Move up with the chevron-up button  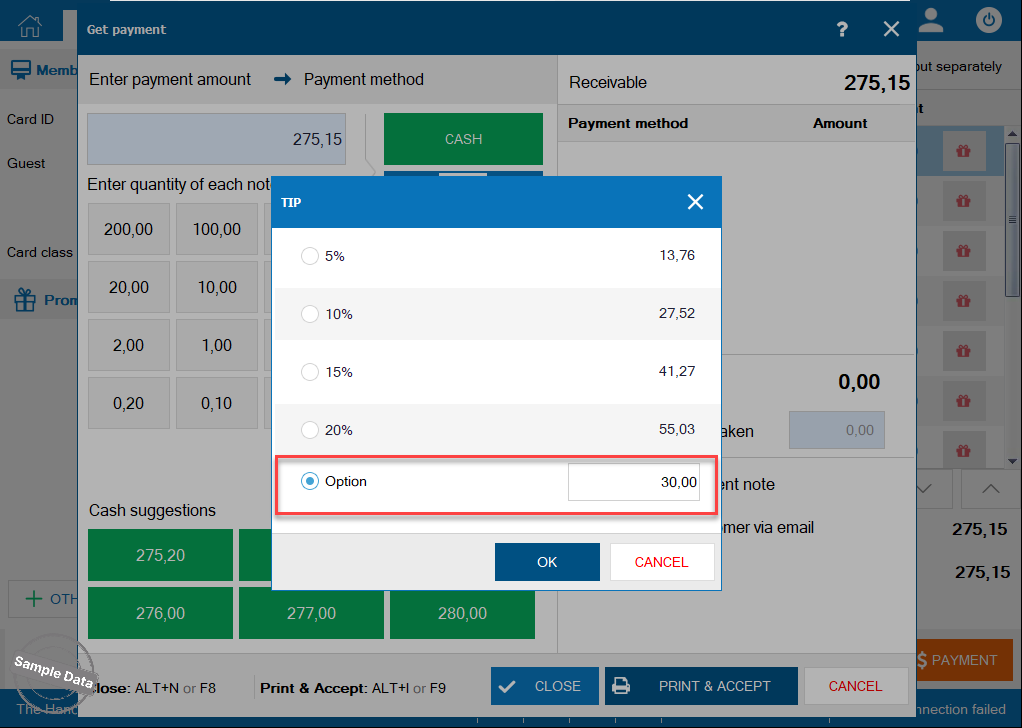[991, 489]
